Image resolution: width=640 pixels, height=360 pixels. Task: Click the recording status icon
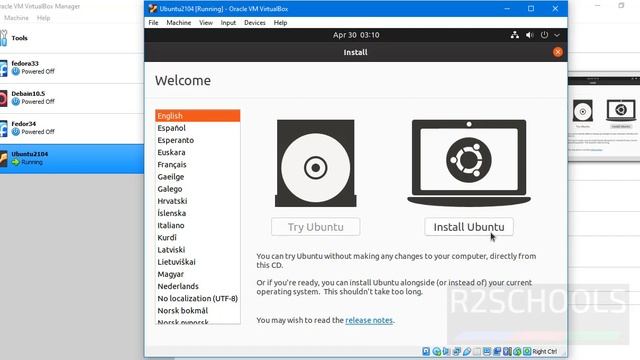497,351
